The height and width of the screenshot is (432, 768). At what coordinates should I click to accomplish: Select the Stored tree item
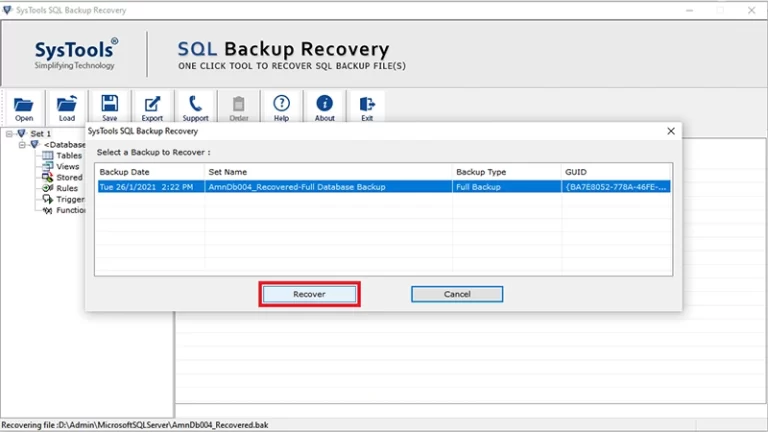pos(69,177)
